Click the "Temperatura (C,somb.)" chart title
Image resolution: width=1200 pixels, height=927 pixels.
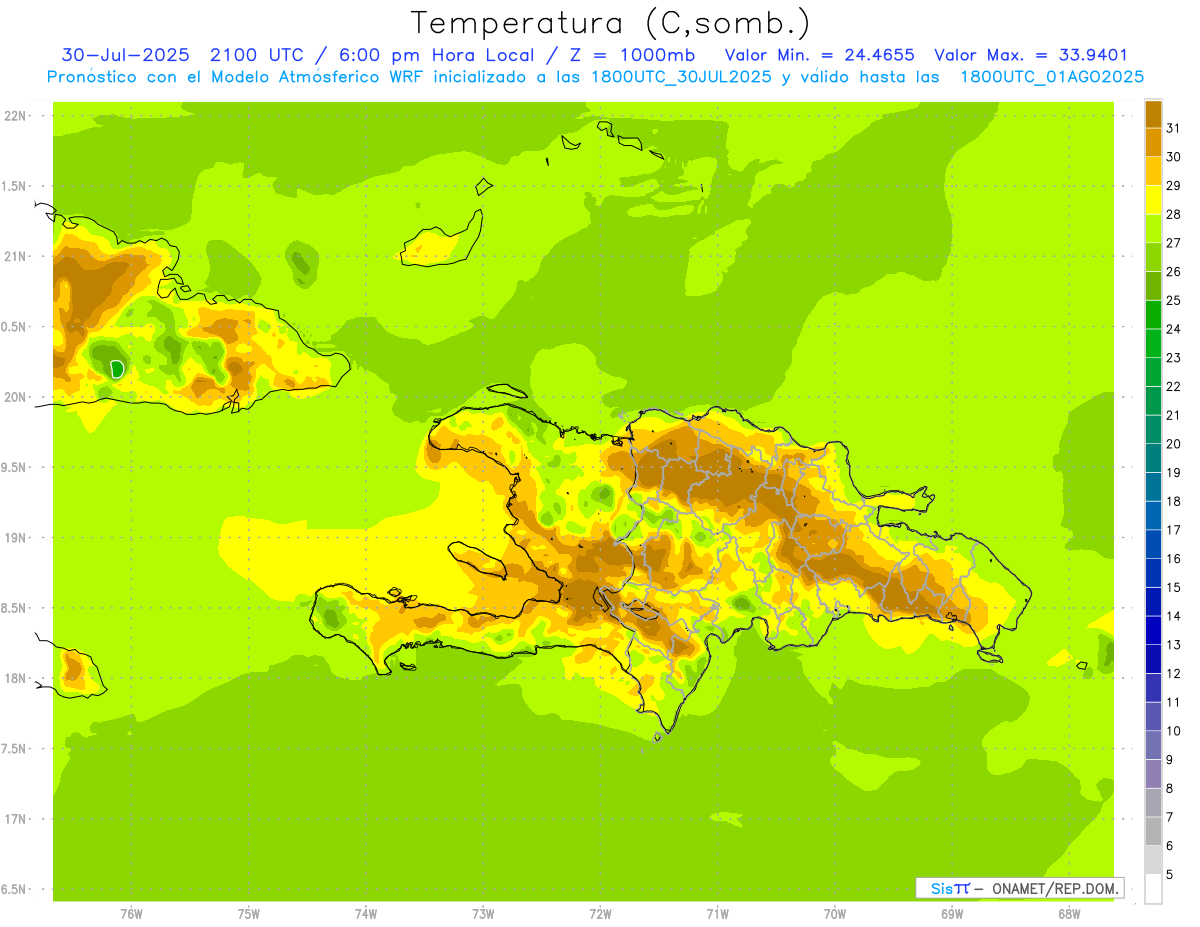610,23
